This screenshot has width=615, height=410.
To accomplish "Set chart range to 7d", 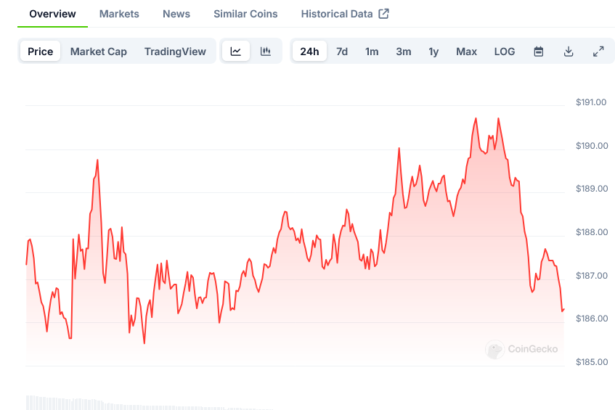I will 342,51.
